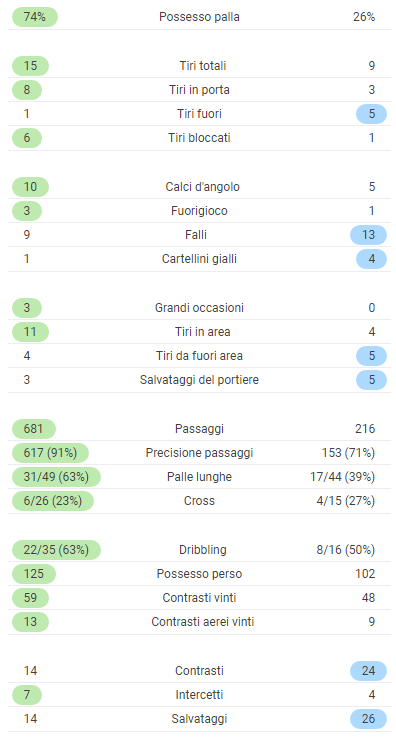Click the blue 13 Falli badge
This screenshot has height=749, width=396.
point(368,235)
